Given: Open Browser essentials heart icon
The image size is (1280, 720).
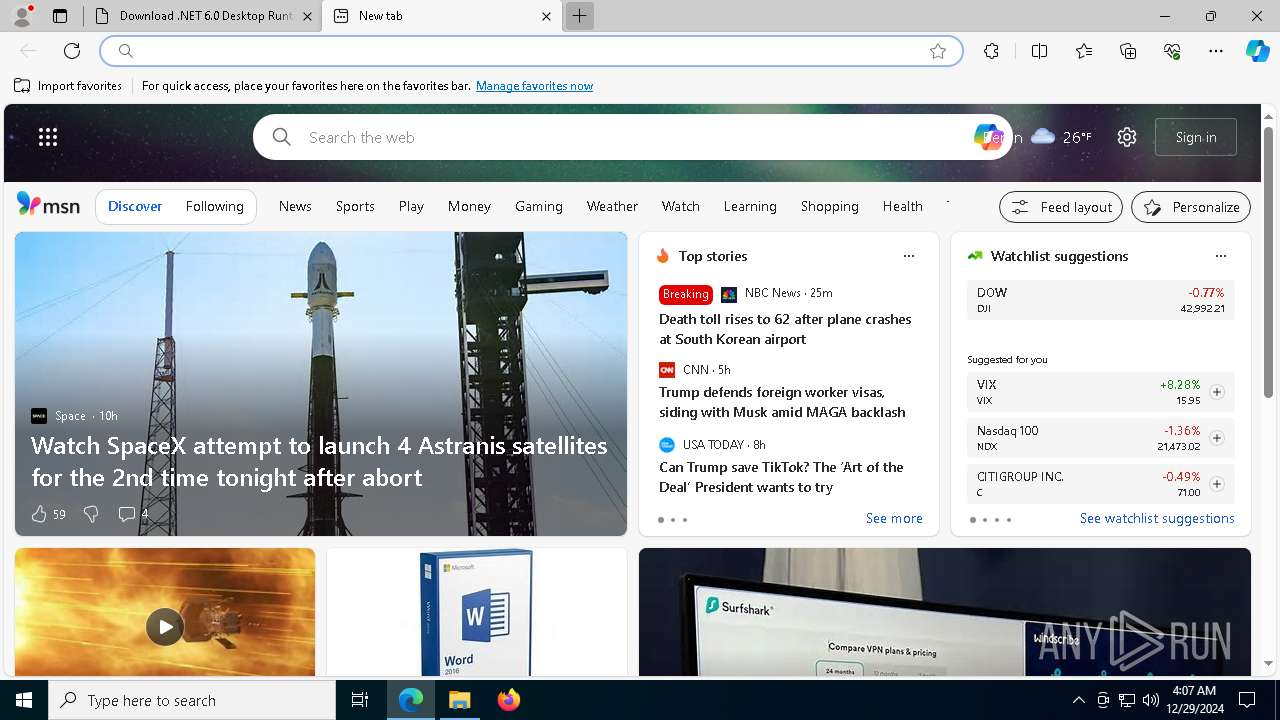Looking at the screenshot, I should click(x=1172, y=51).
